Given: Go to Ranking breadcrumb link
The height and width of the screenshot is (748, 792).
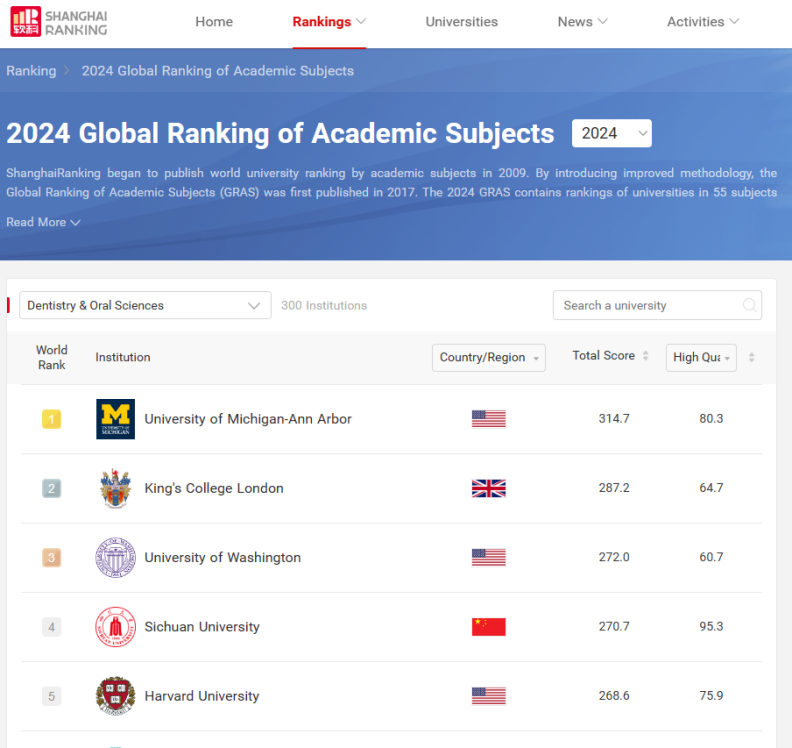Looking at the screenshot, I should [31, 71].
